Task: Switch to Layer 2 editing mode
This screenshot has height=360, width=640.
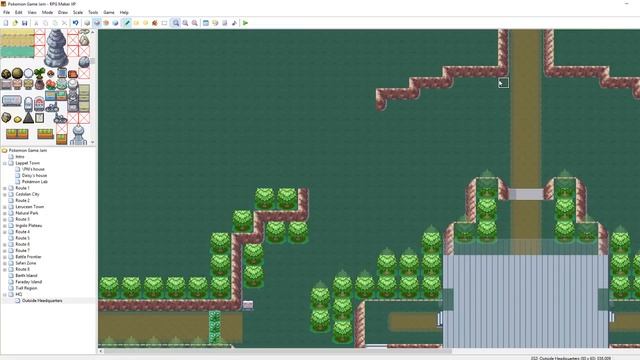Action: point(97,23)
